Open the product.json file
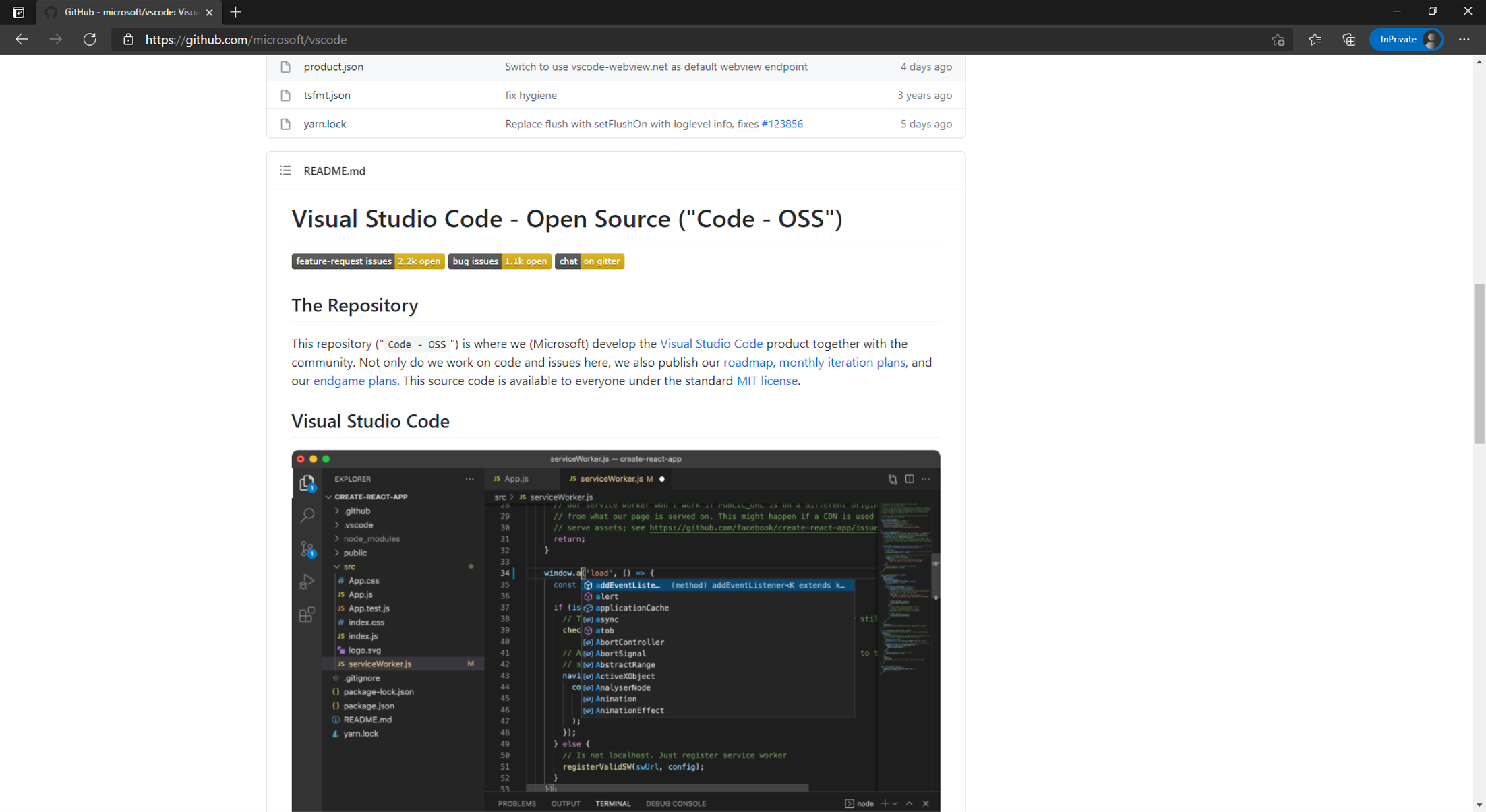The image size is (1486, 812). click(333, 67)
